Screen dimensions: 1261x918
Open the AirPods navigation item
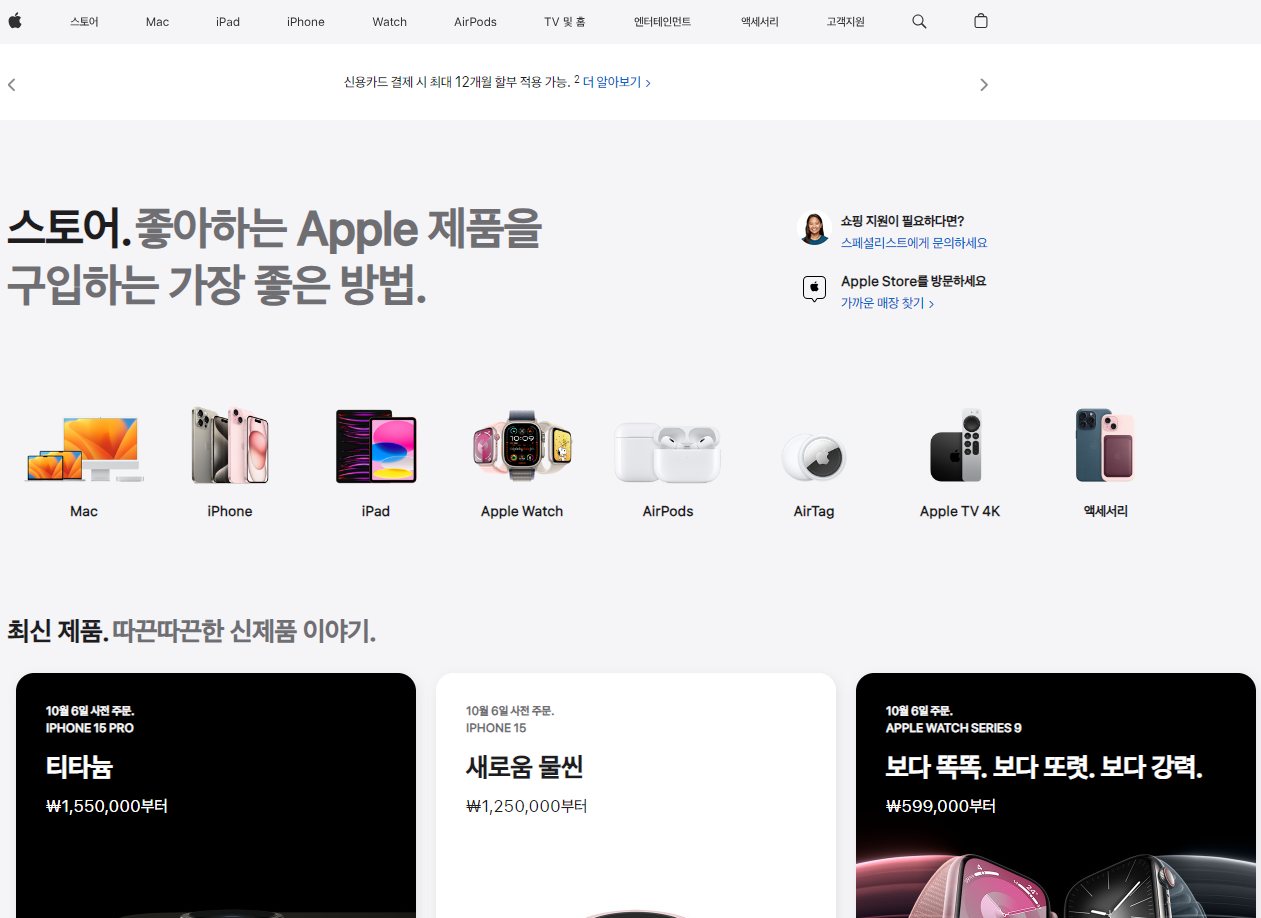(x=475, y=21)
